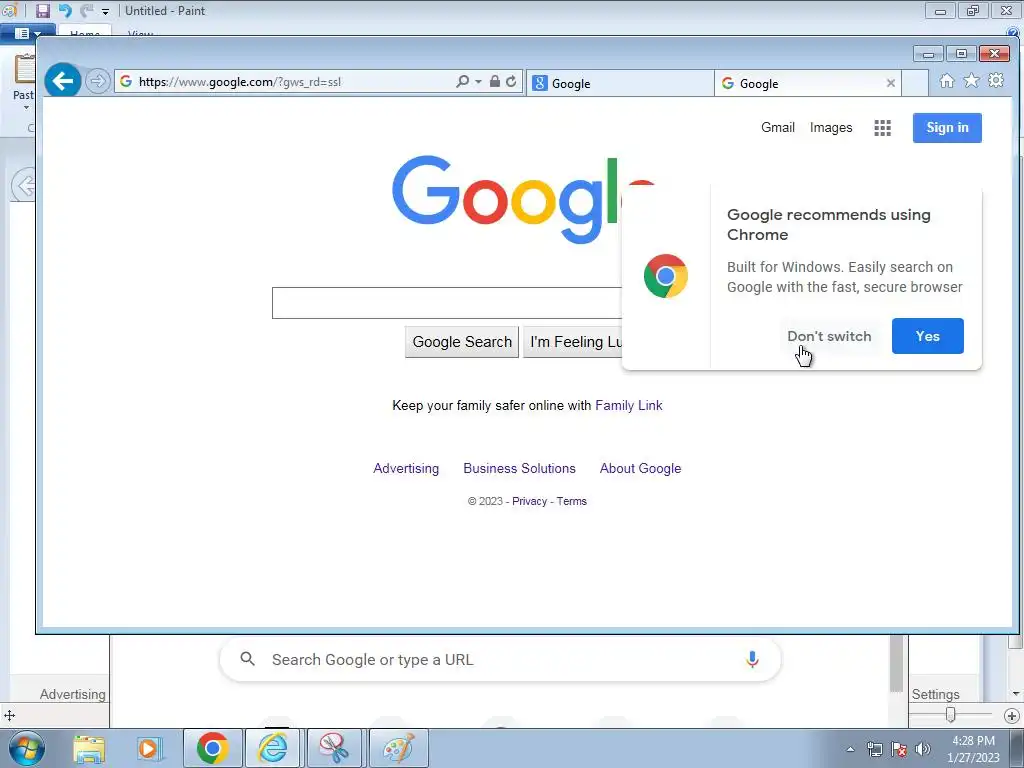Open the Family Link hyperlink
Image resolution: width=1024 pixels, height=768 pixels.
point(628,406)
